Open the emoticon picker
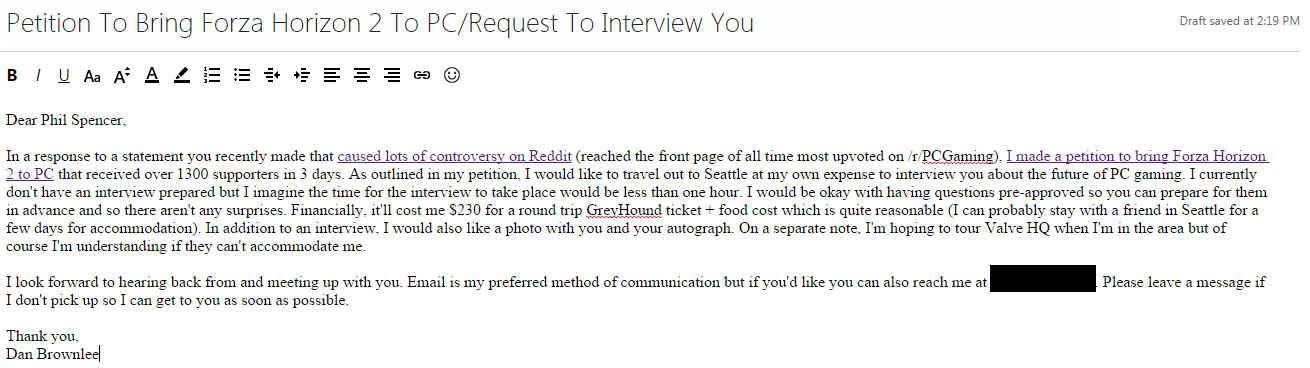 (452, 75)
